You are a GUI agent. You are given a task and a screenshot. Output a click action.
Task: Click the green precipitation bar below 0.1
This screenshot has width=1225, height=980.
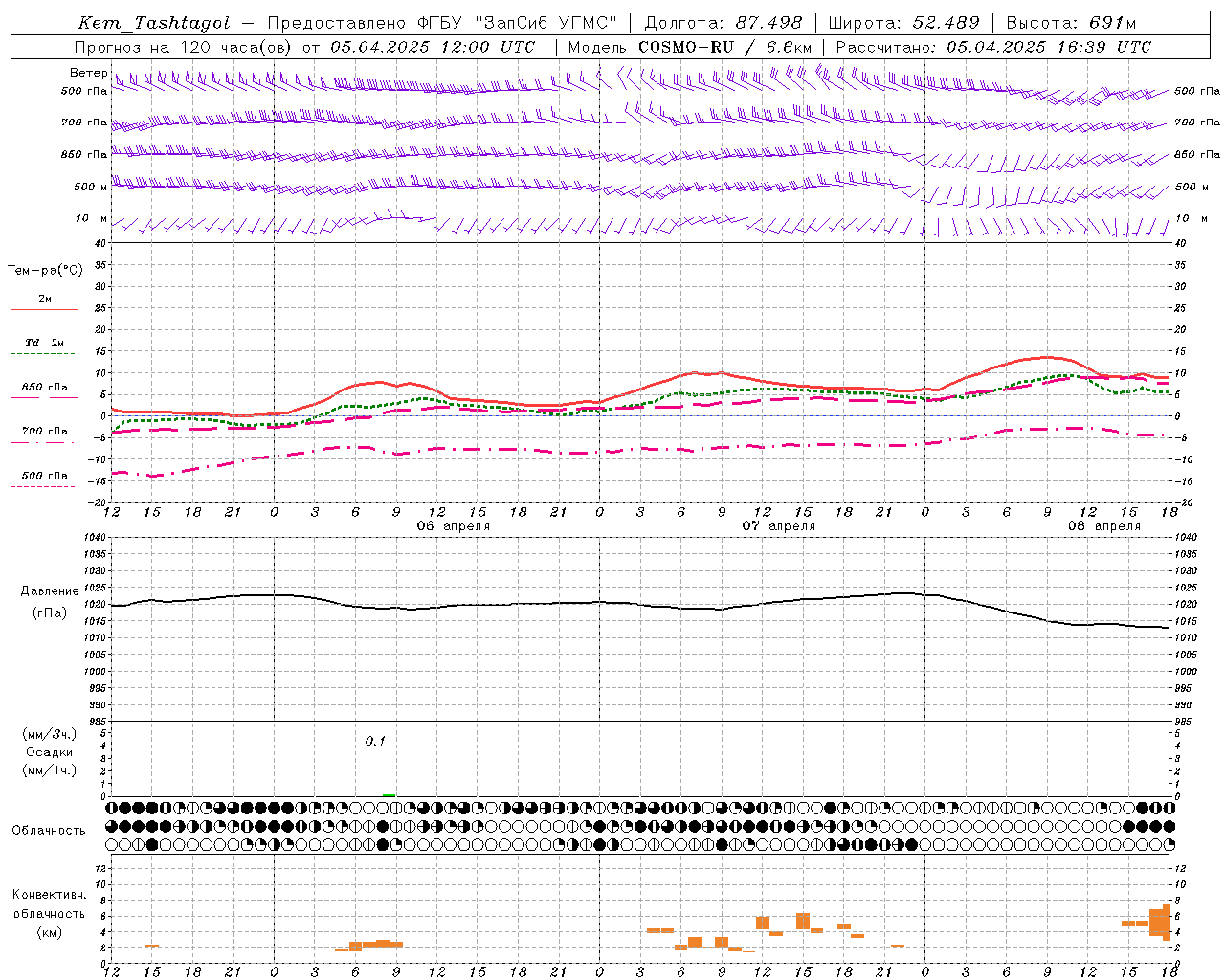389,794
